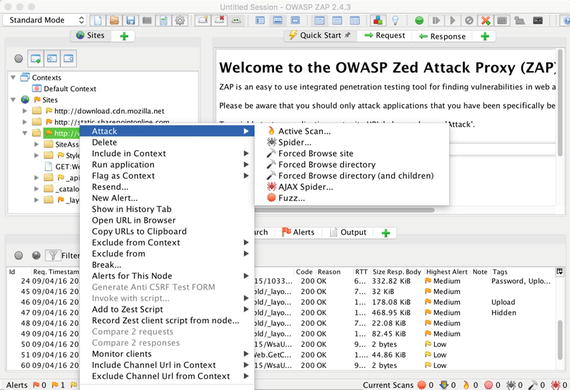Switch to the Response tab
Viewport: 570px width, 390px height.
[x=442, y=36]
